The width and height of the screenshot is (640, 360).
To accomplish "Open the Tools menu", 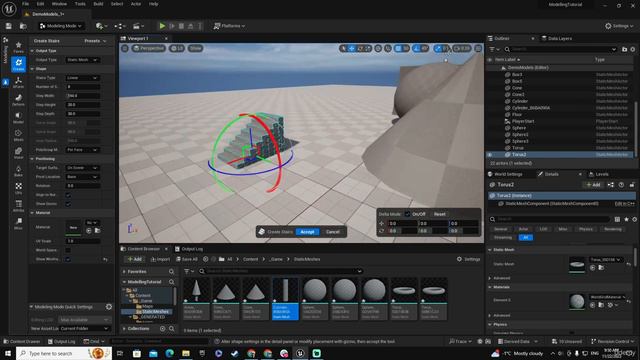I will click(80, 4).
